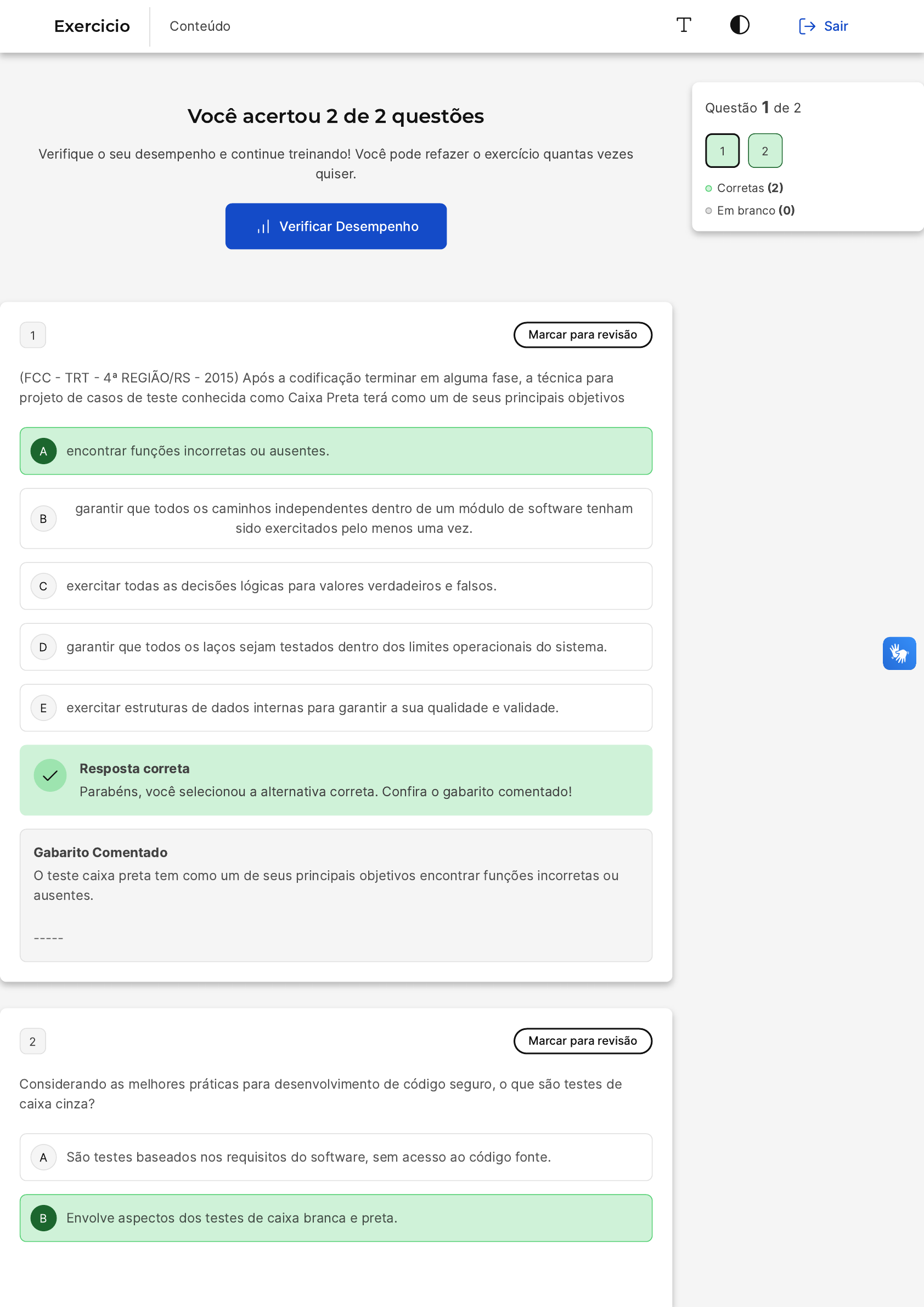Mark question 2 for revisão
The height and width of the screenshot is (1307, 924).
[x=582, y=1040]
